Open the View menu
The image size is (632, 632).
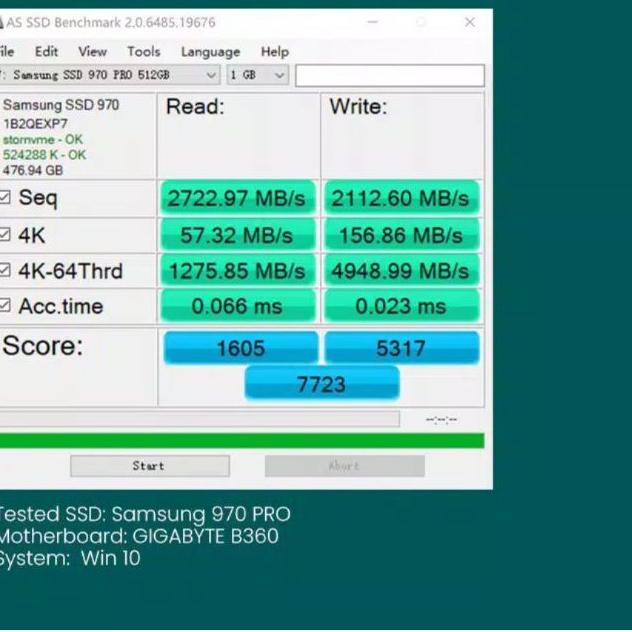click(x=92, y=52)
